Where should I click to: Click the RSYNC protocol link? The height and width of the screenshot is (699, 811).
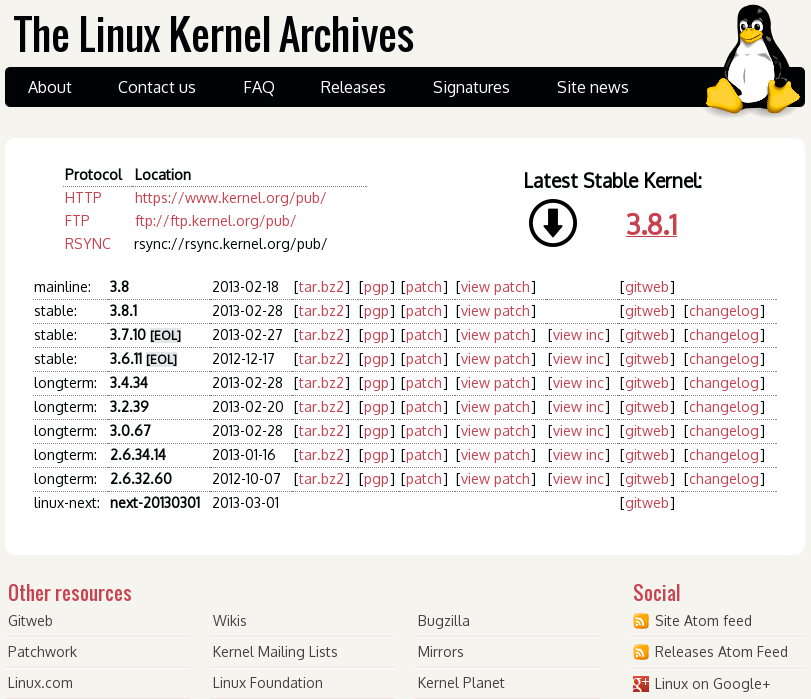coord(87,244)
